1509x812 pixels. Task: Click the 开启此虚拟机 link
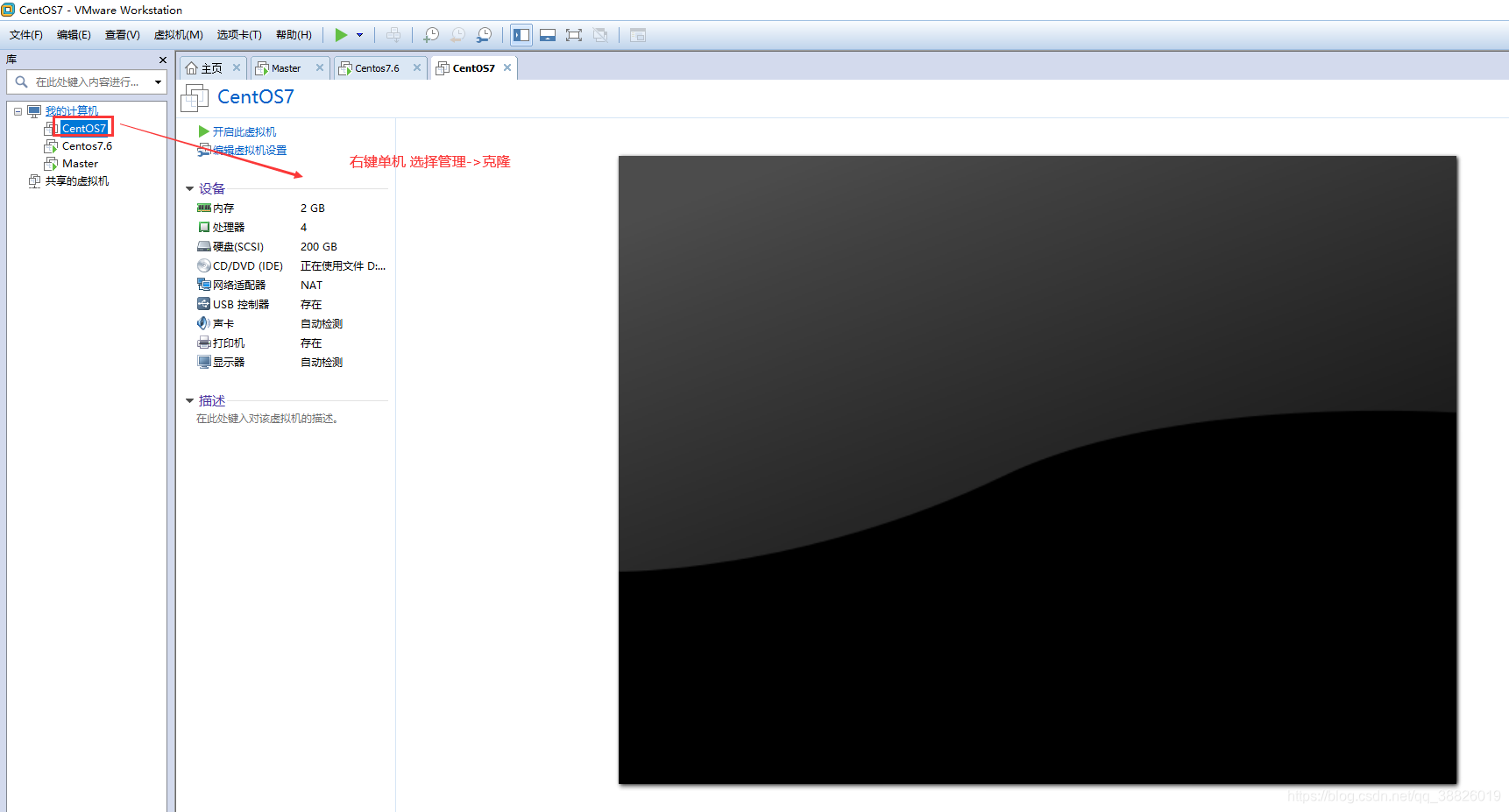(x=244, y=131)
